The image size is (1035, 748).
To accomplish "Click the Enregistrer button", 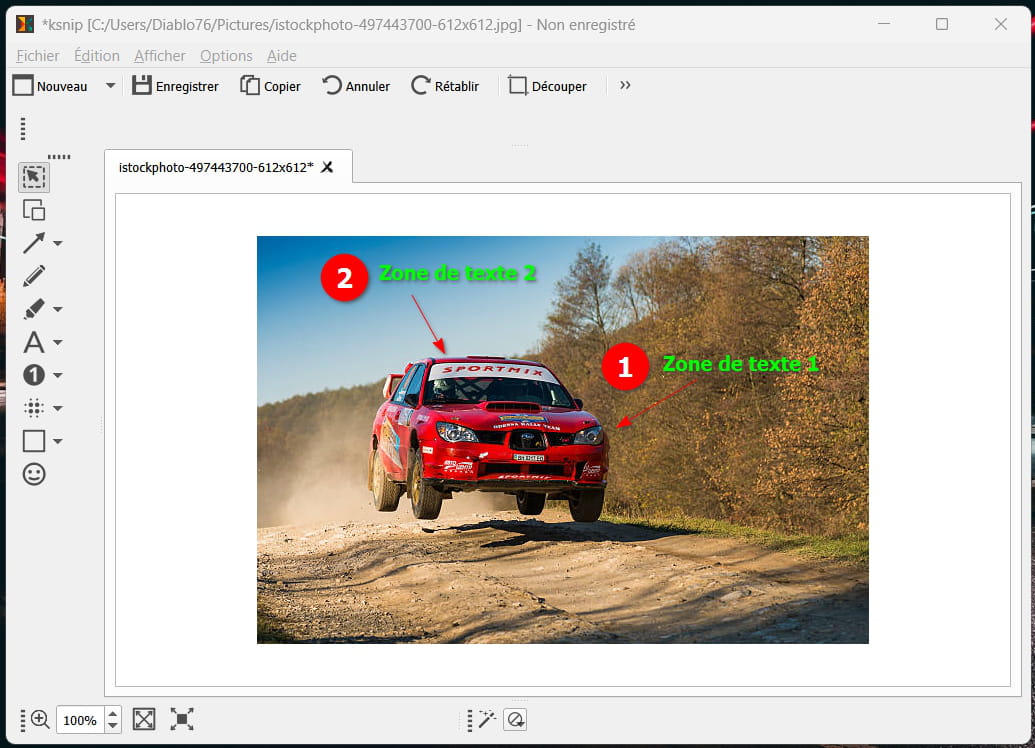I will coord(176,86).
